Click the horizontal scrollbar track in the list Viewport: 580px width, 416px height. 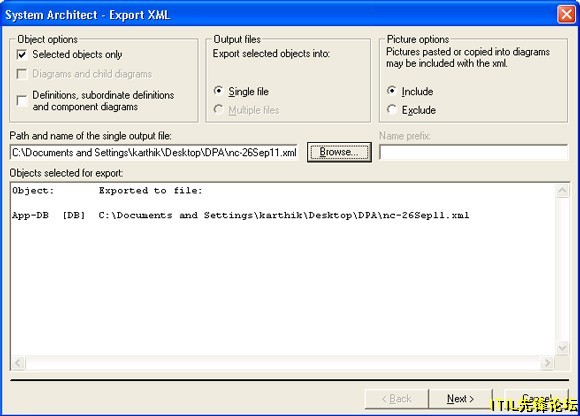[x=283, y=363]
